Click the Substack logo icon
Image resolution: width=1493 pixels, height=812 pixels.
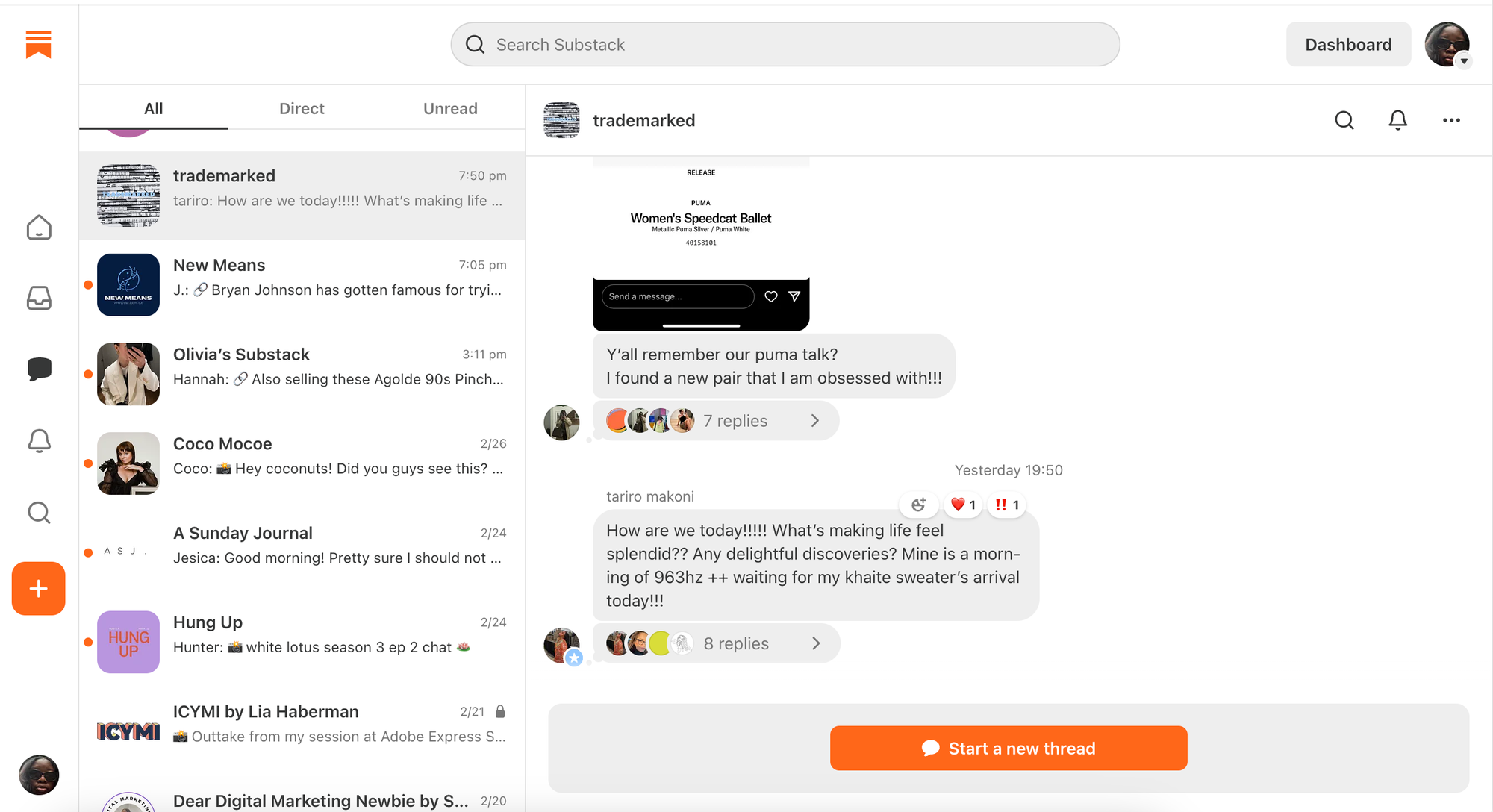point(38,44)
